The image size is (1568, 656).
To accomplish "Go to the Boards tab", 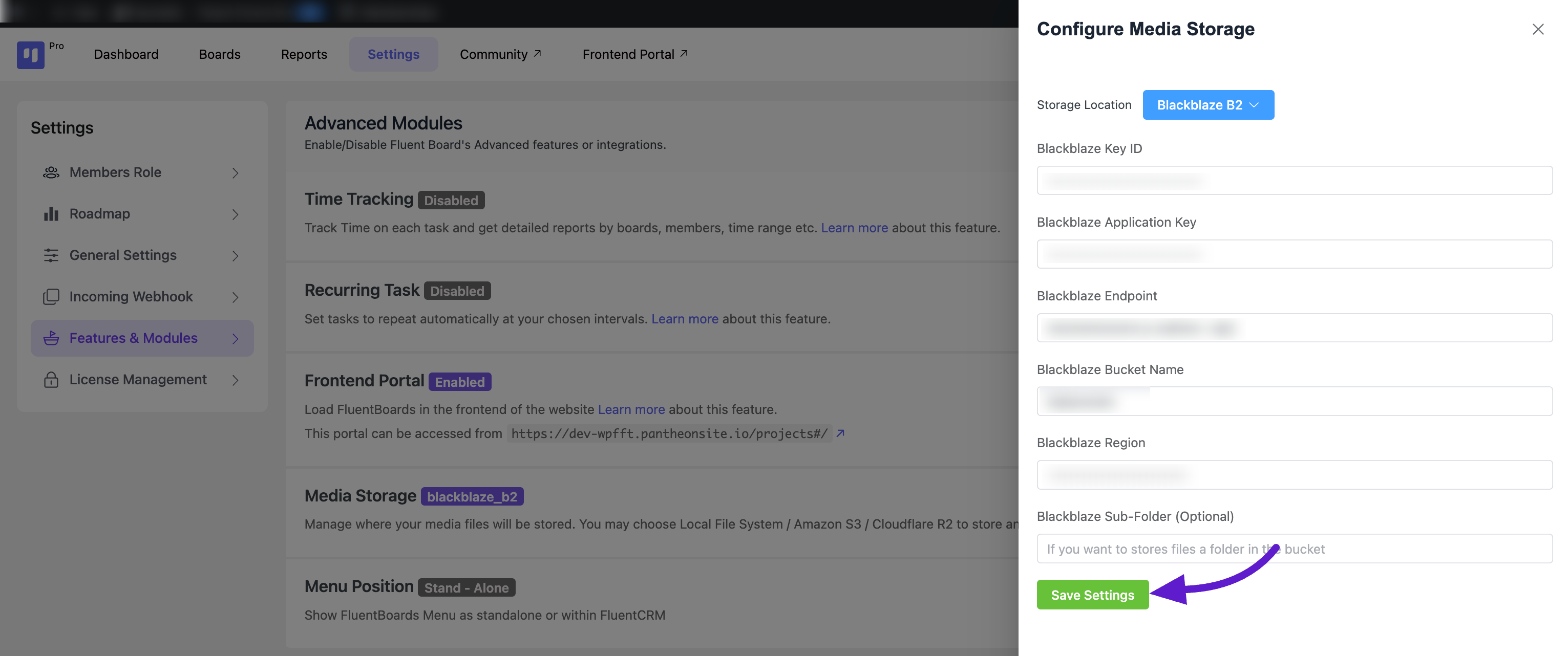I will click(x=220, y=54).
